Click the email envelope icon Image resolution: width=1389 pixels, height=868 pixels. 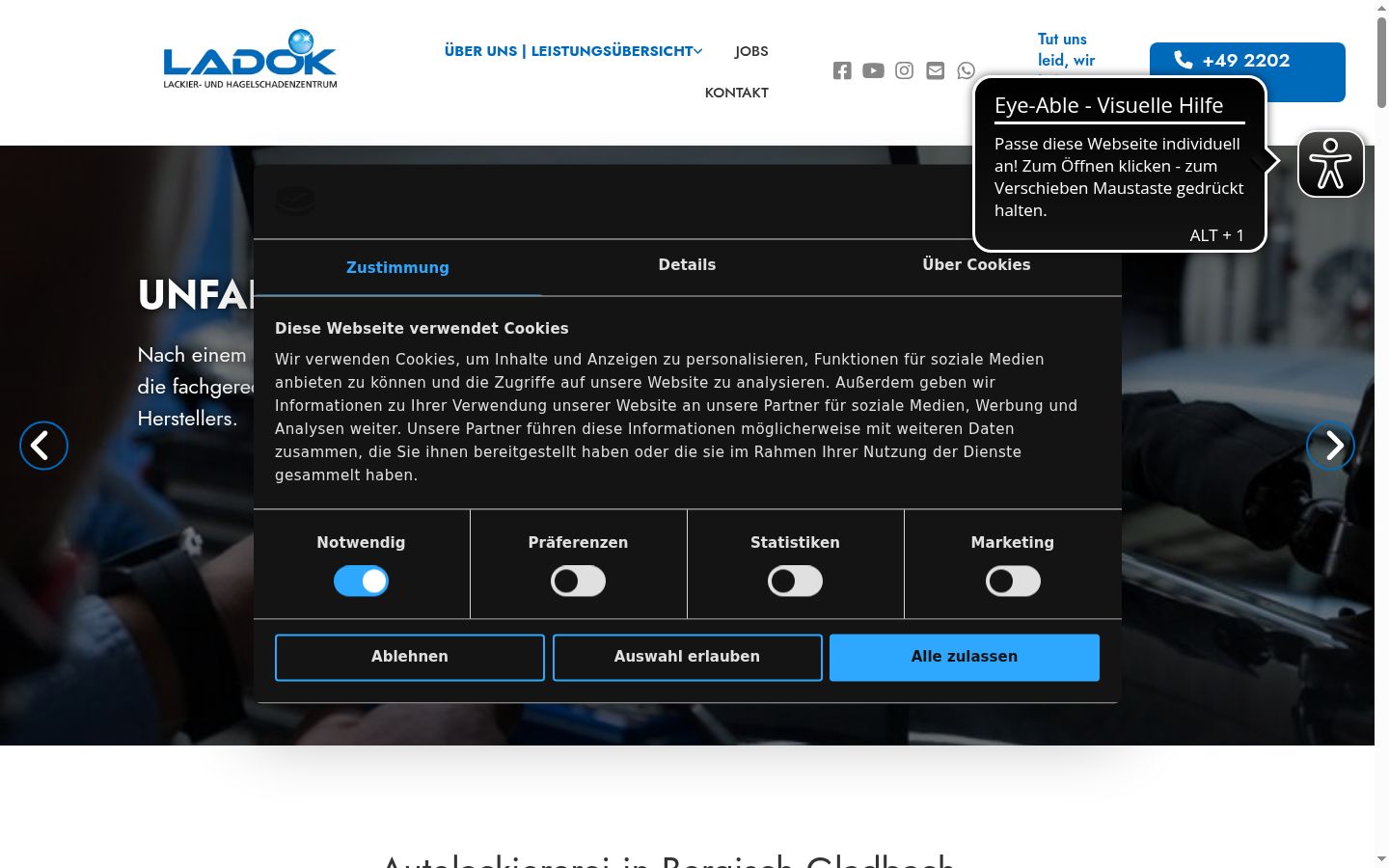click(936, 70)
